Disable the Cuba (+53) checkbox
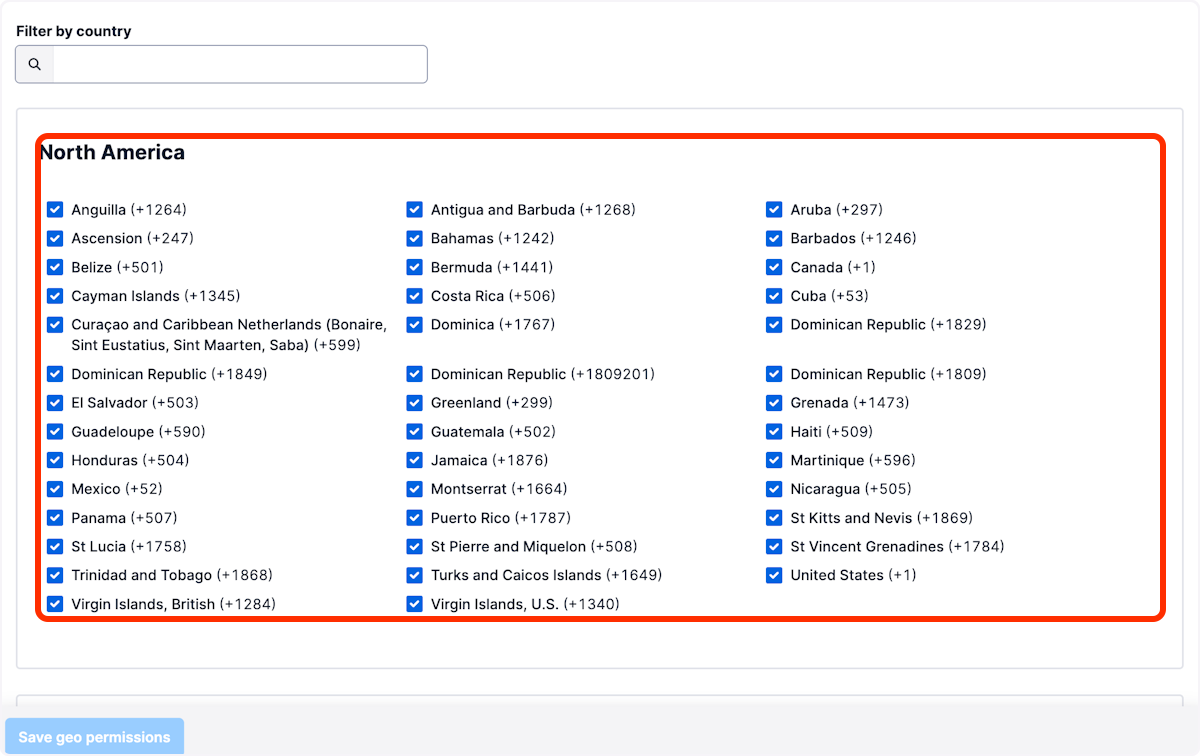 coord(774,296)
